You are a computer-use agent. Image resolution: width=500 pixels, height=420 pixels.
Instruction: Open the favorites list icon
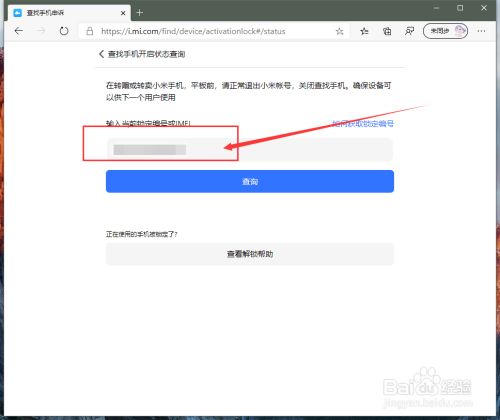[x=364, y=31]
